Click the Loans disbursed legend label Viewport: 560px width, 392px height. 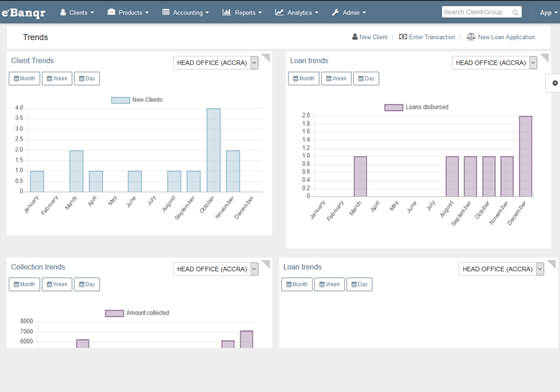pos(427,107)
